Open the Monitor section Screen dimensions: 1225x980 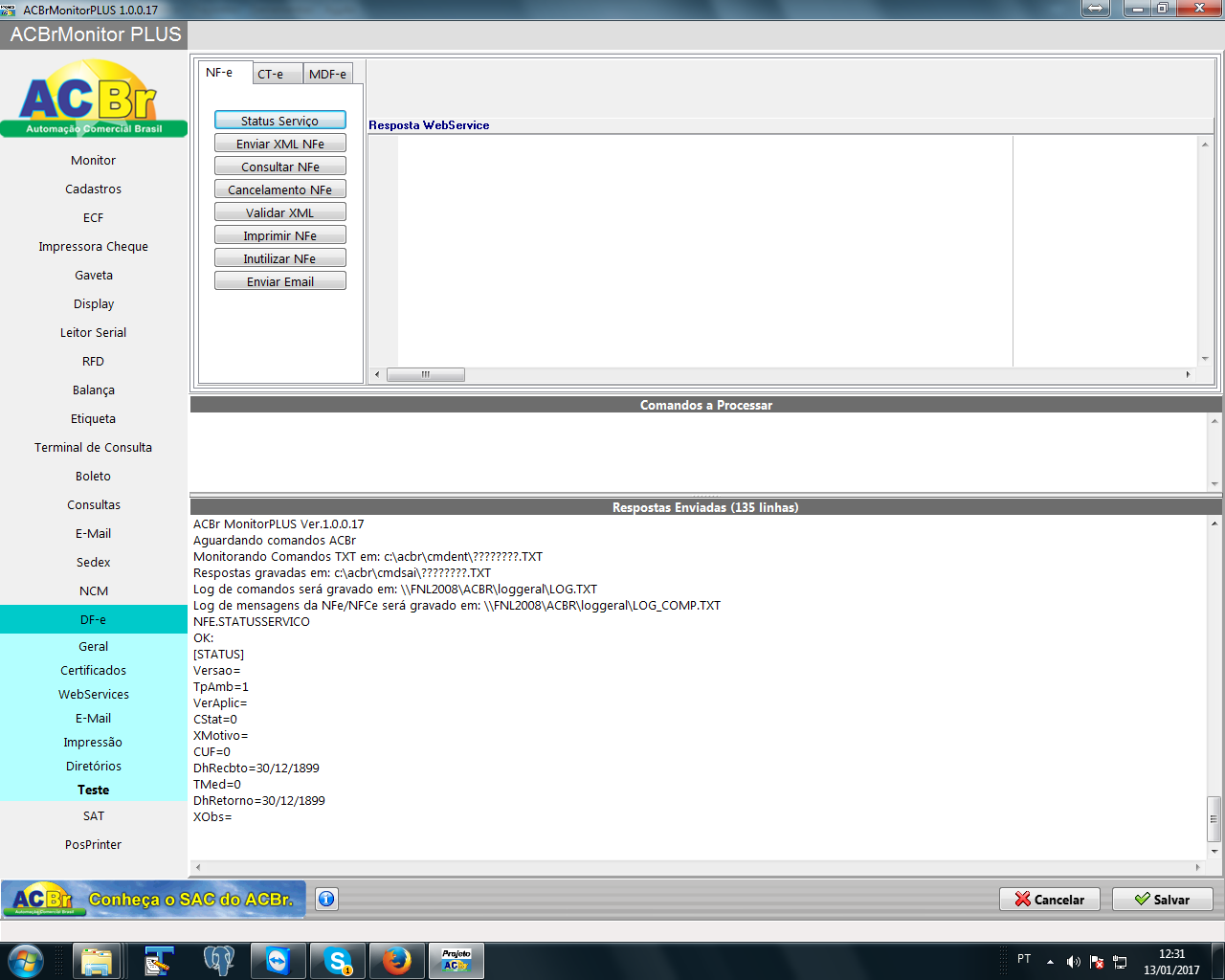click(x=94, y=160)
